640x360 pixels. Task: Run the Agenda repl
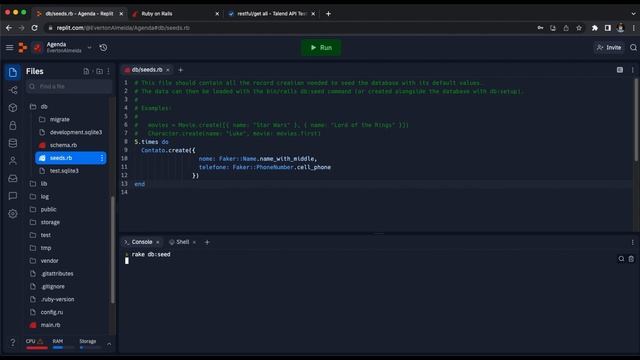[x=321, y=48]
